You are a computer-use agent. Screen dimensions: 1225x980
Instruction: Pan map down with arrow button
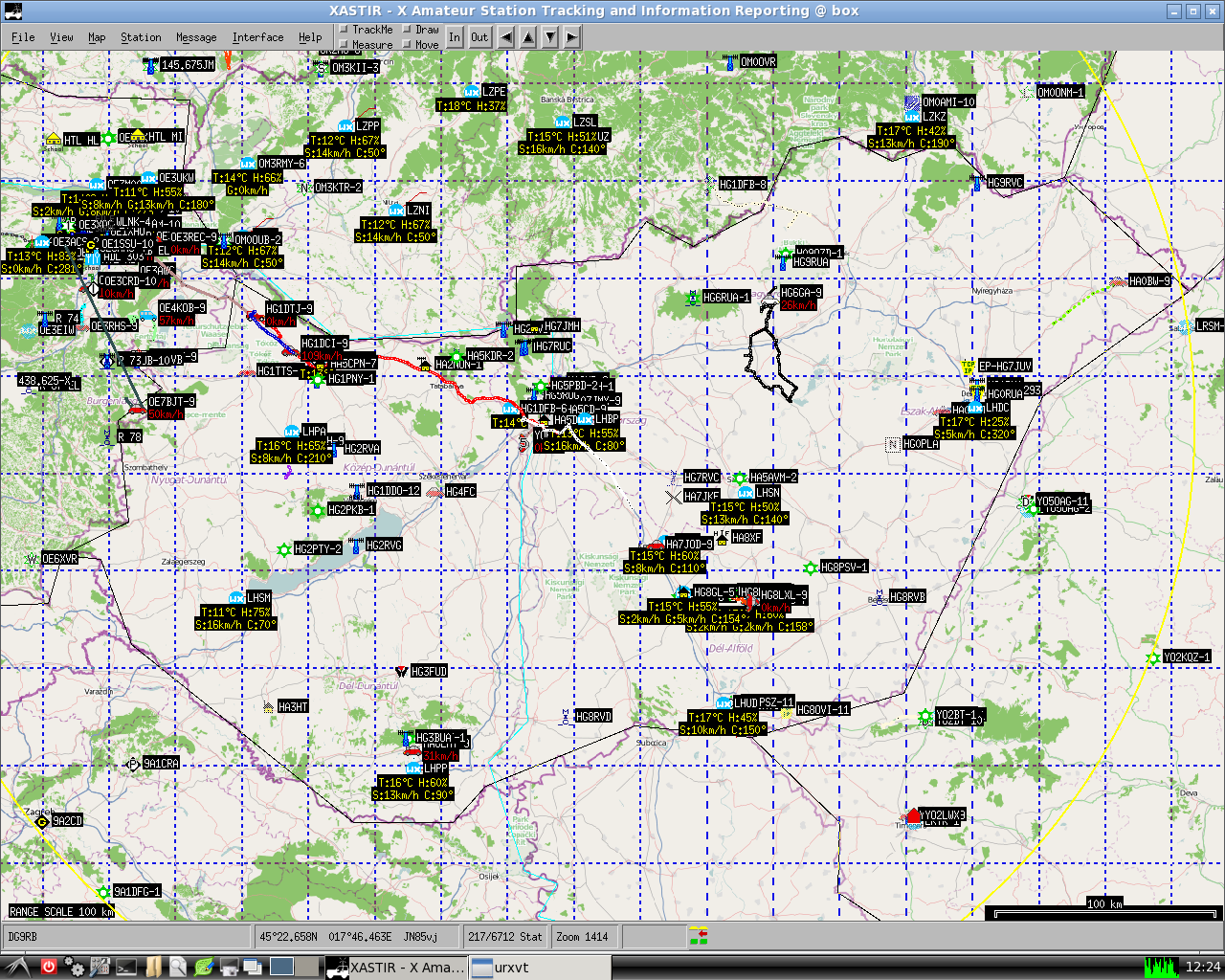(550, 37)
